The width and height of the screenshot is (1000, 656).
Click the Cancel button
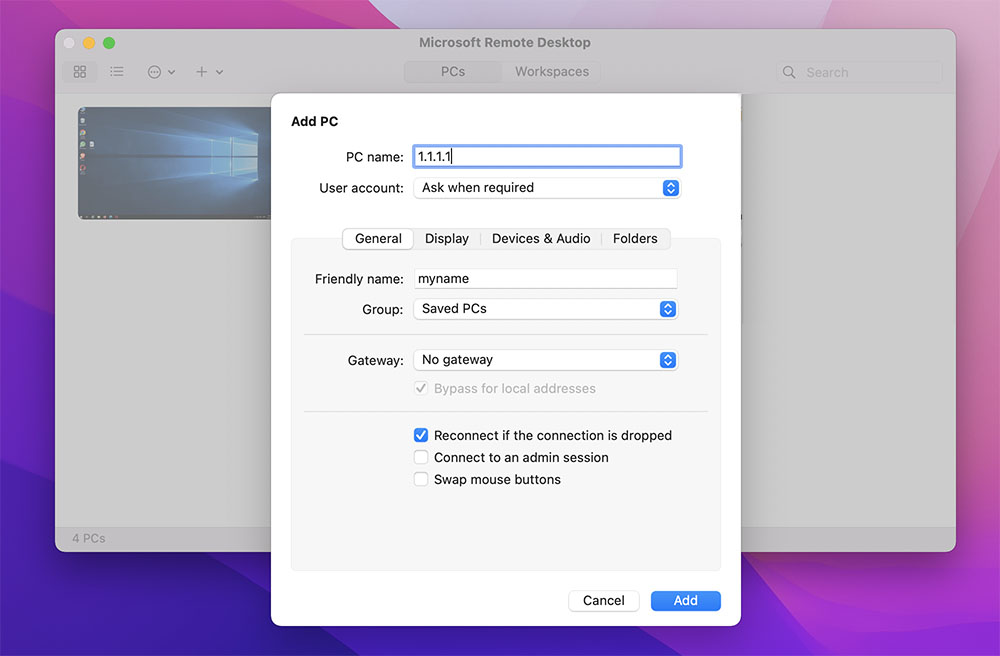tap(603, 601)
